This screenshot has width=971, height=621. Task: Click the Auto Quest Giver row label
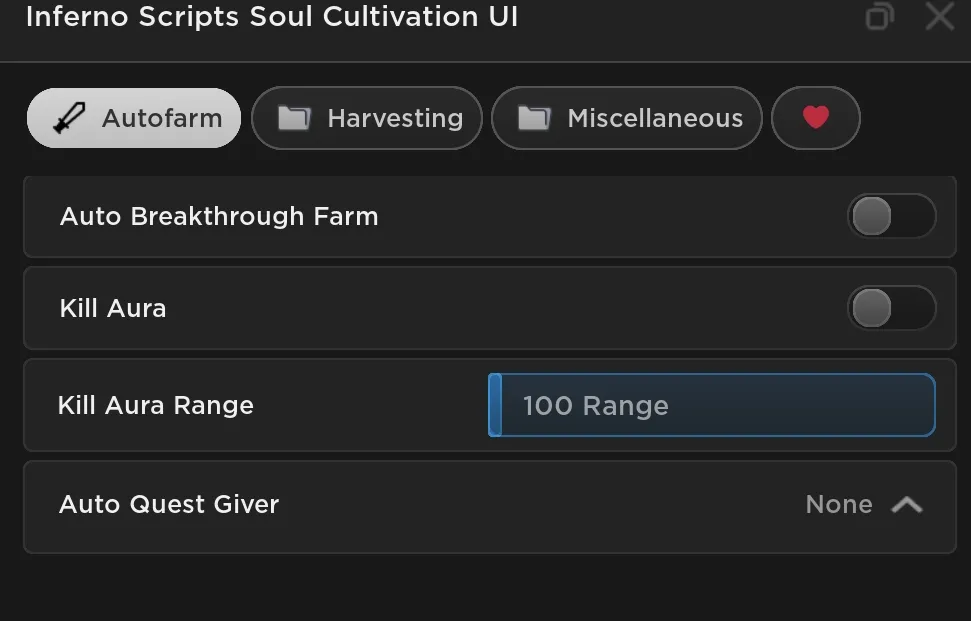tap(169, 505)
